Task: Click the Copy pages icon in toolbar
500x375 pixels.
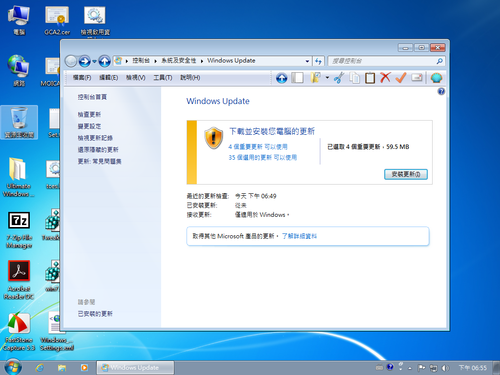Action: point(354,78)
